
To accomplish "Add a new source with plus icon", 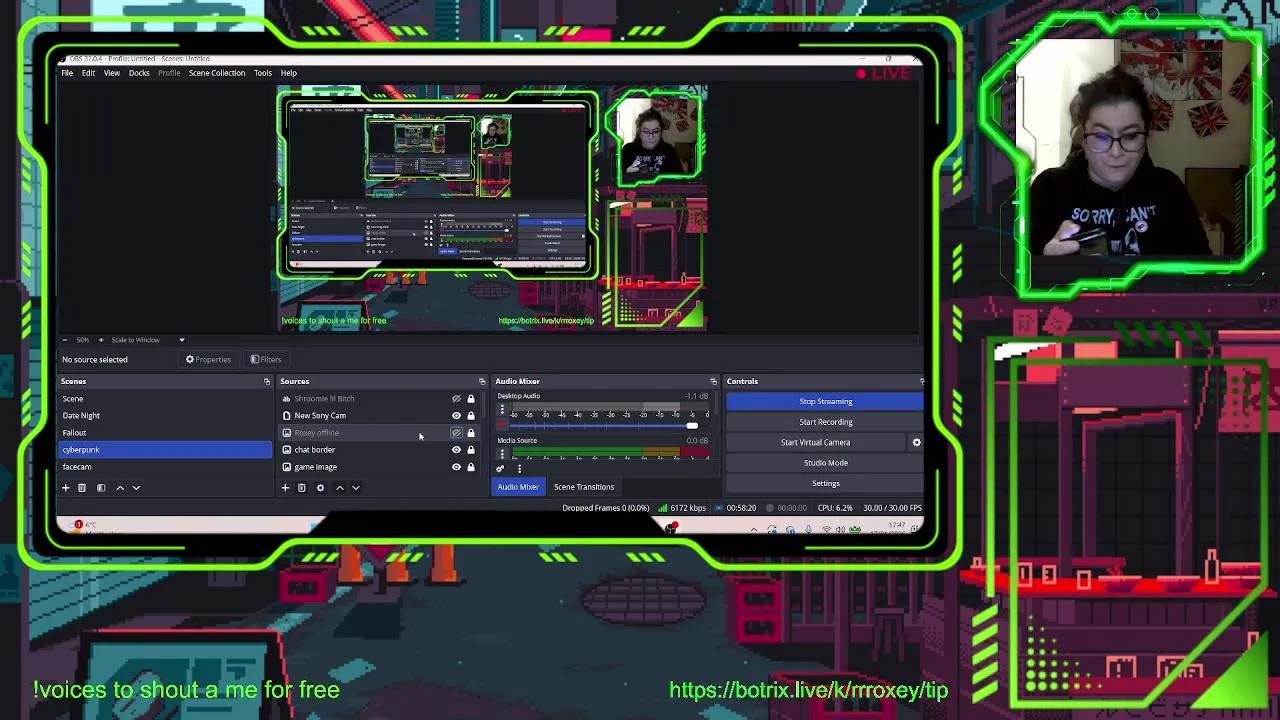I will tap(285, 488).
